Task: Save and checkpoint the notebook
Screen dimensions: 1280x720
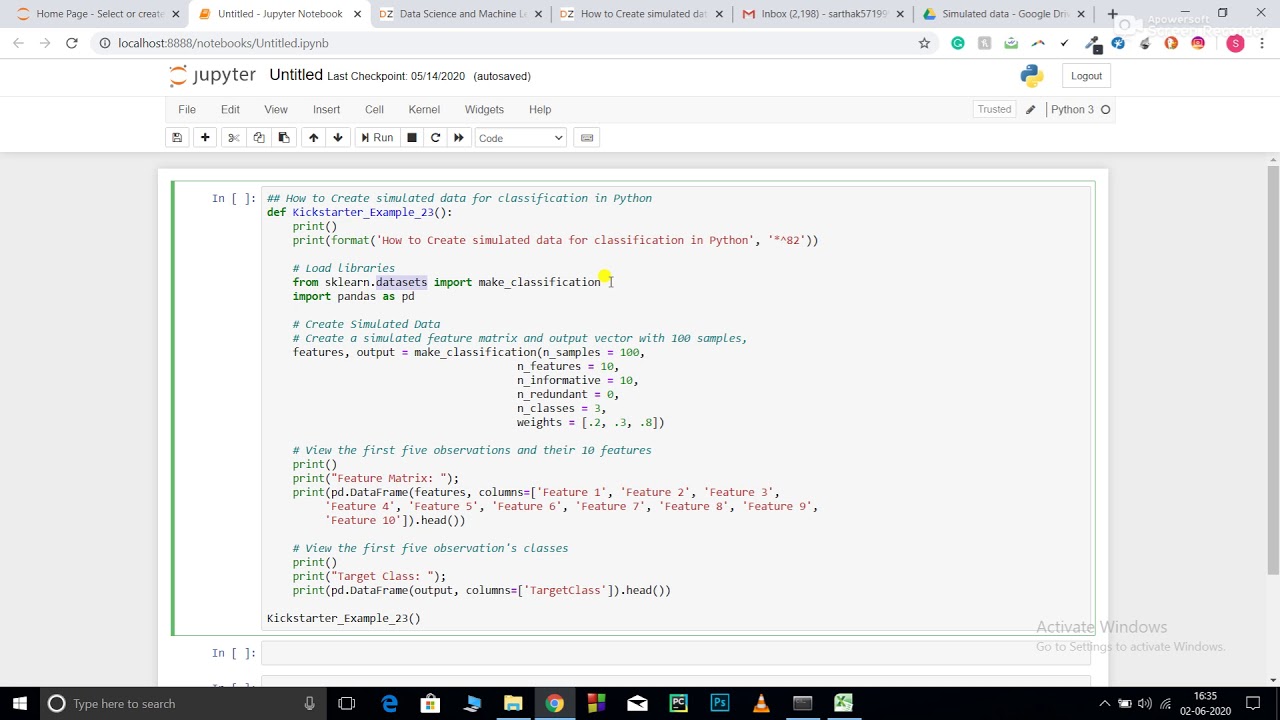Action: (x=177, y=138)
